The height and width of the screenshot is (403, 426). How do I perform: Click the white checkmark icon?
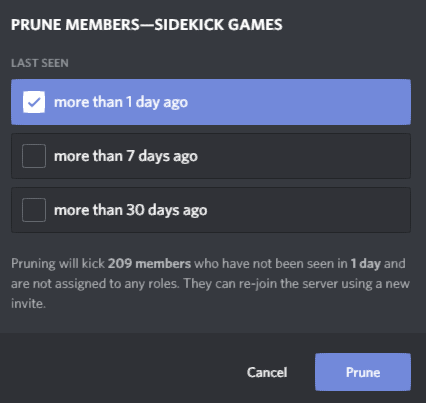click(x=34, y=102)
